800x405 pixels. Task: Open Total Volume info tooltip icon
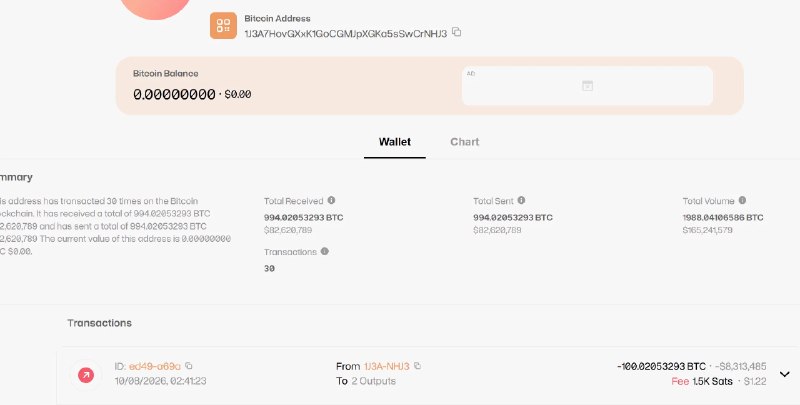click(742, 200)
